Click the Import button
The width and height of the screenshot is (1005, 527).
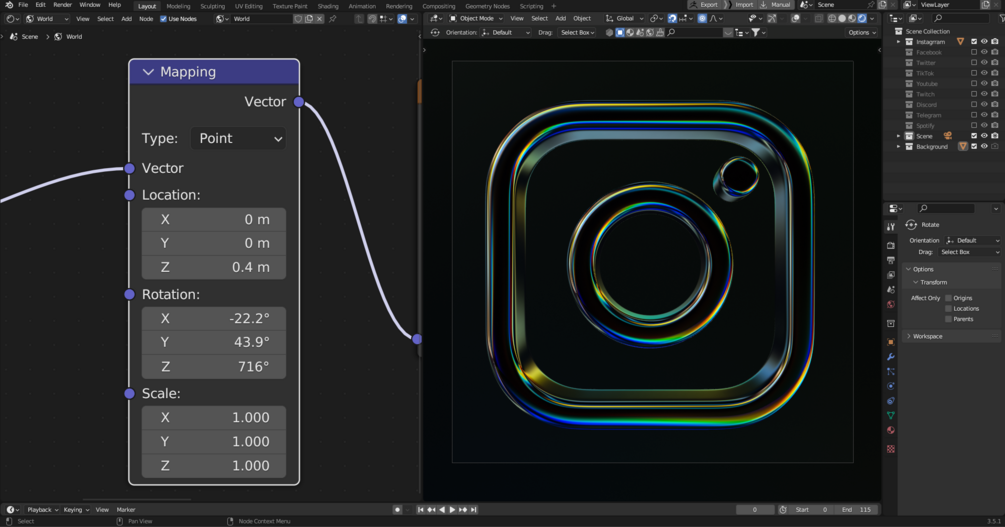pos(740,4)
